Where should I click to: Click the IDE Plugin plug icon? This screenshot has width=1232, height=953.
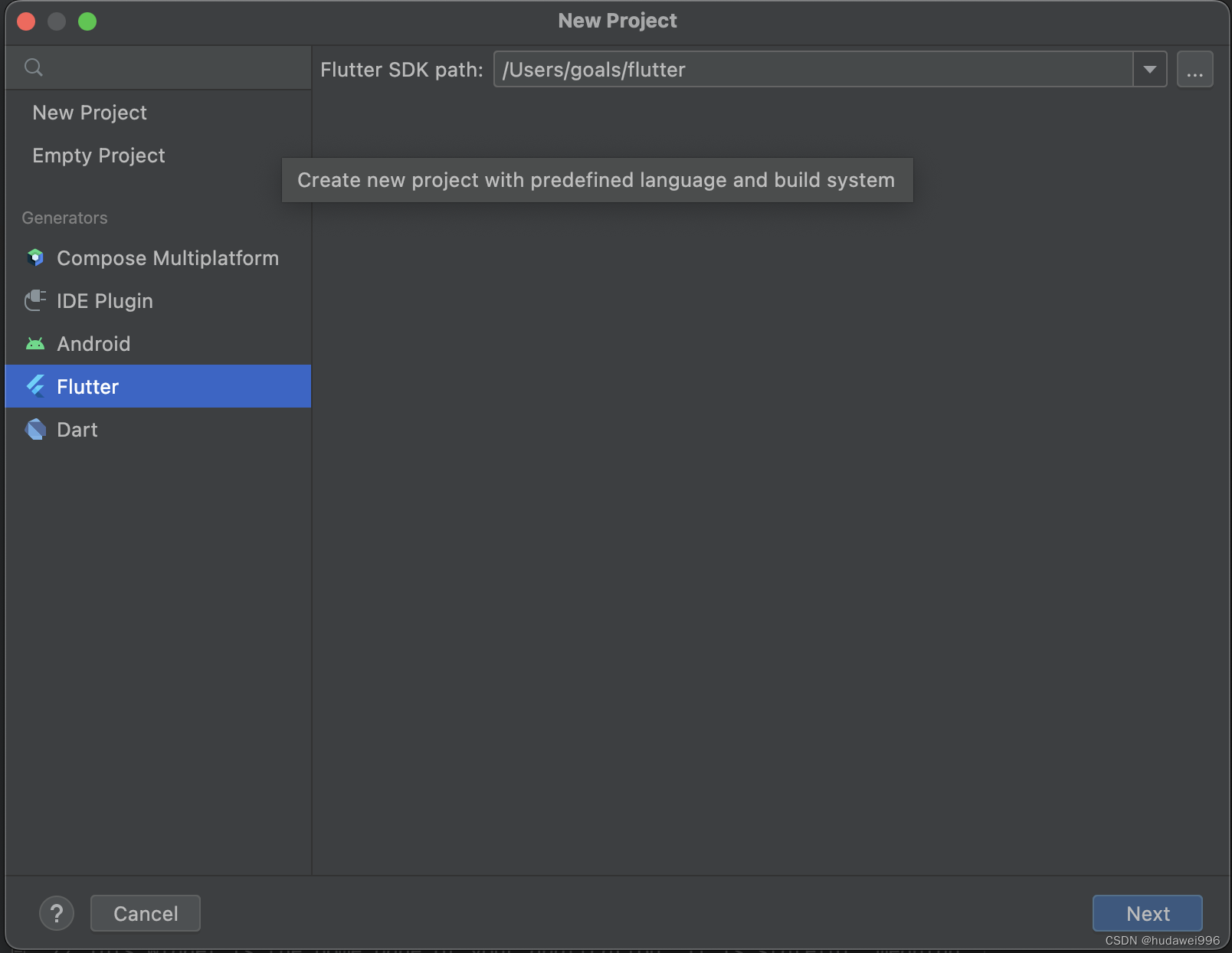tap(36, 300)
